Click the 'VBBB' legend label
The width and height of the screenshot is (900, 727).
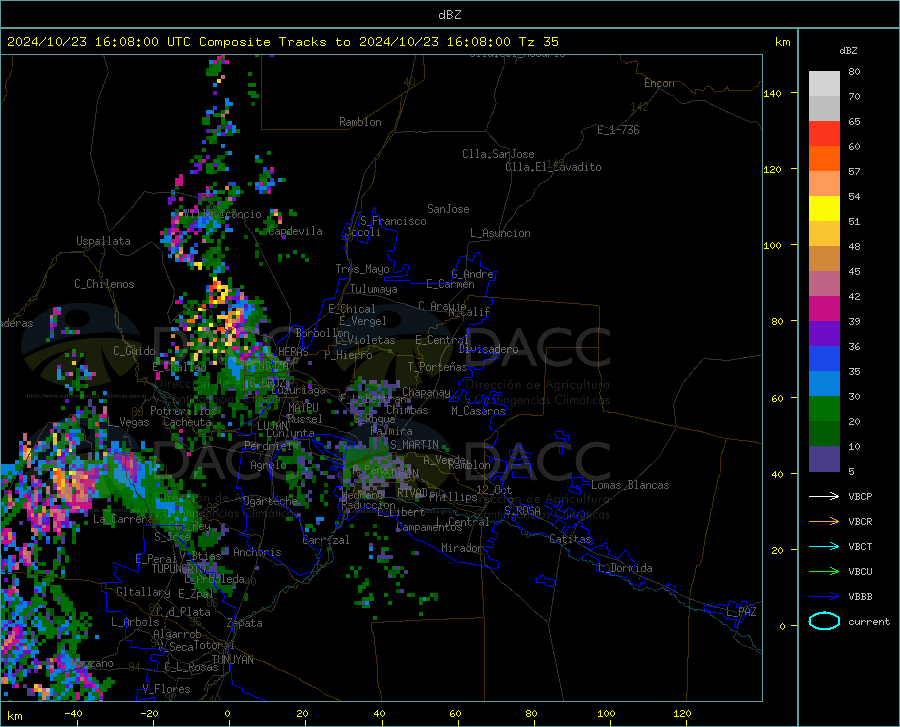pos(860,597)
